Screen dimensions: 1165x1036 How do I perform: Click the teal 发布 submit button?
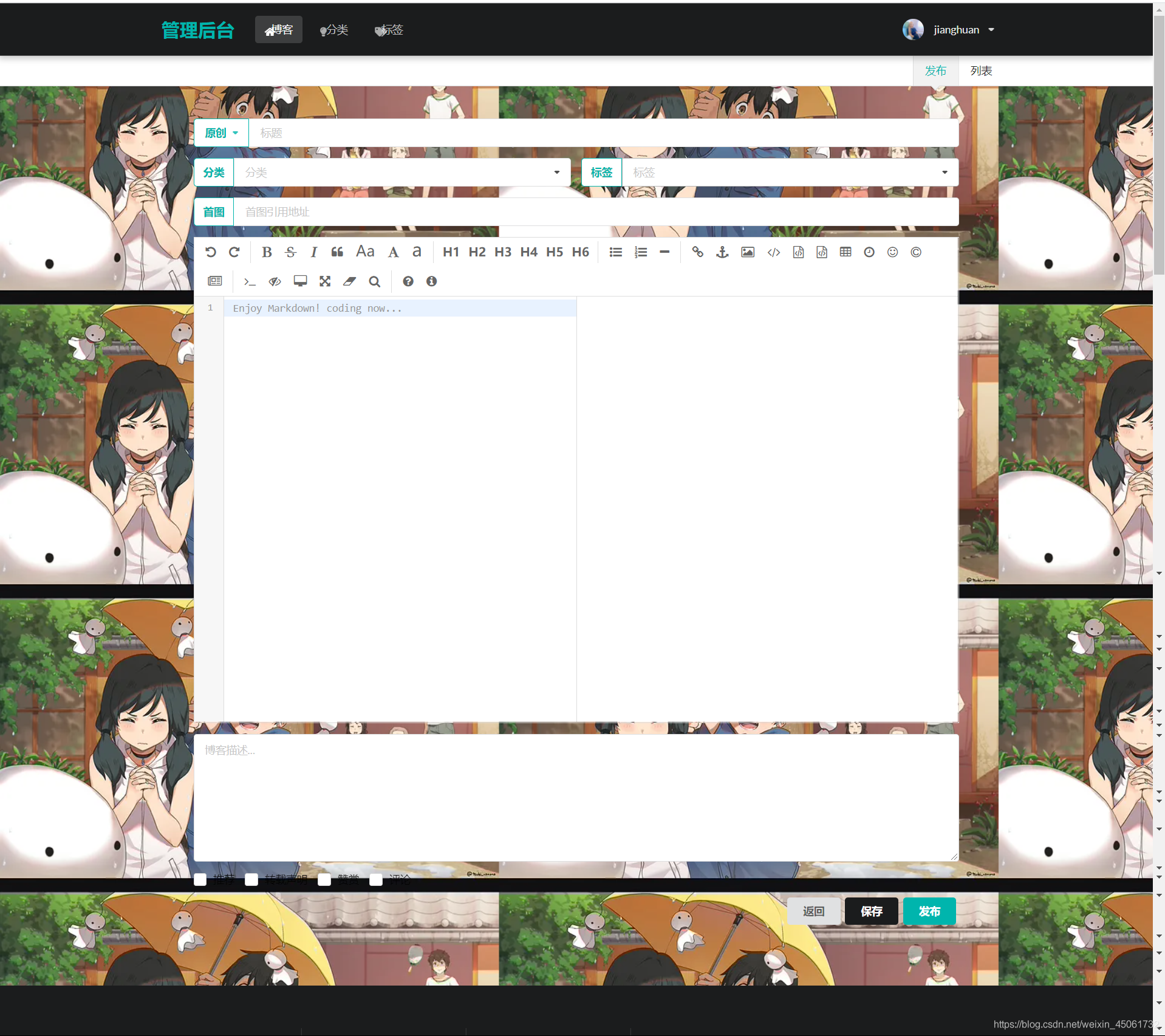coord(929,911)
